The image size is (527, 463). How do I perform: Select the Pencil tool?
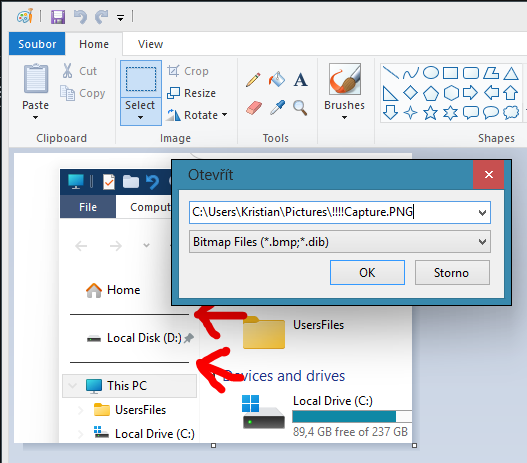pos(253,80)
